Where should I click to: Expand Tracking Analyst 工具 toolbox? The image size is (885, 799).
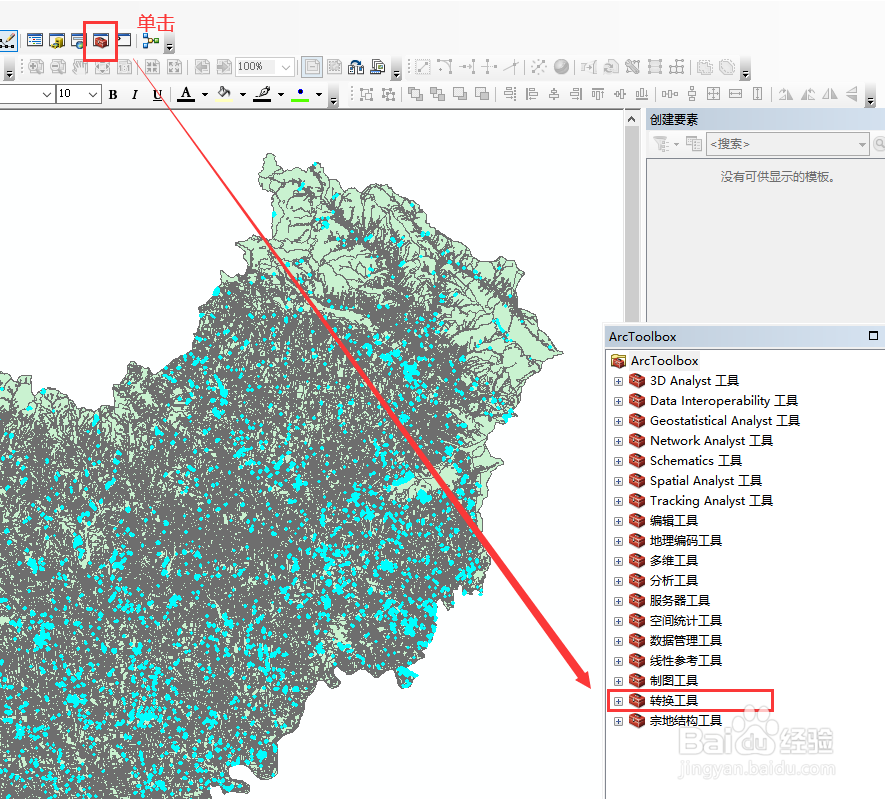[x=618, y=502]
